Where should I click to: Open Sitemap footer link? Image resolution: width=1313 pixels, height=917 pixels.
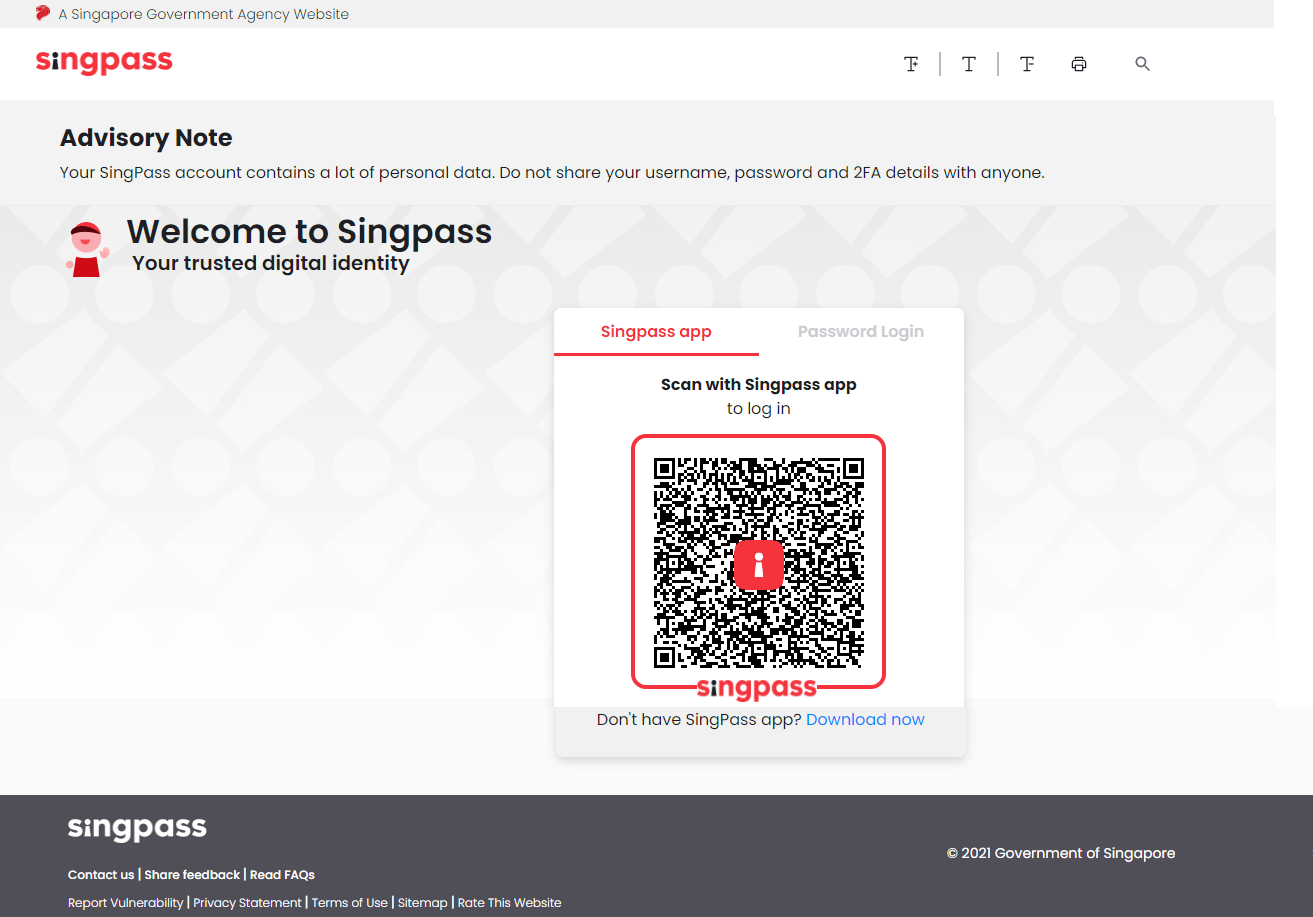(x=423, y=903)
